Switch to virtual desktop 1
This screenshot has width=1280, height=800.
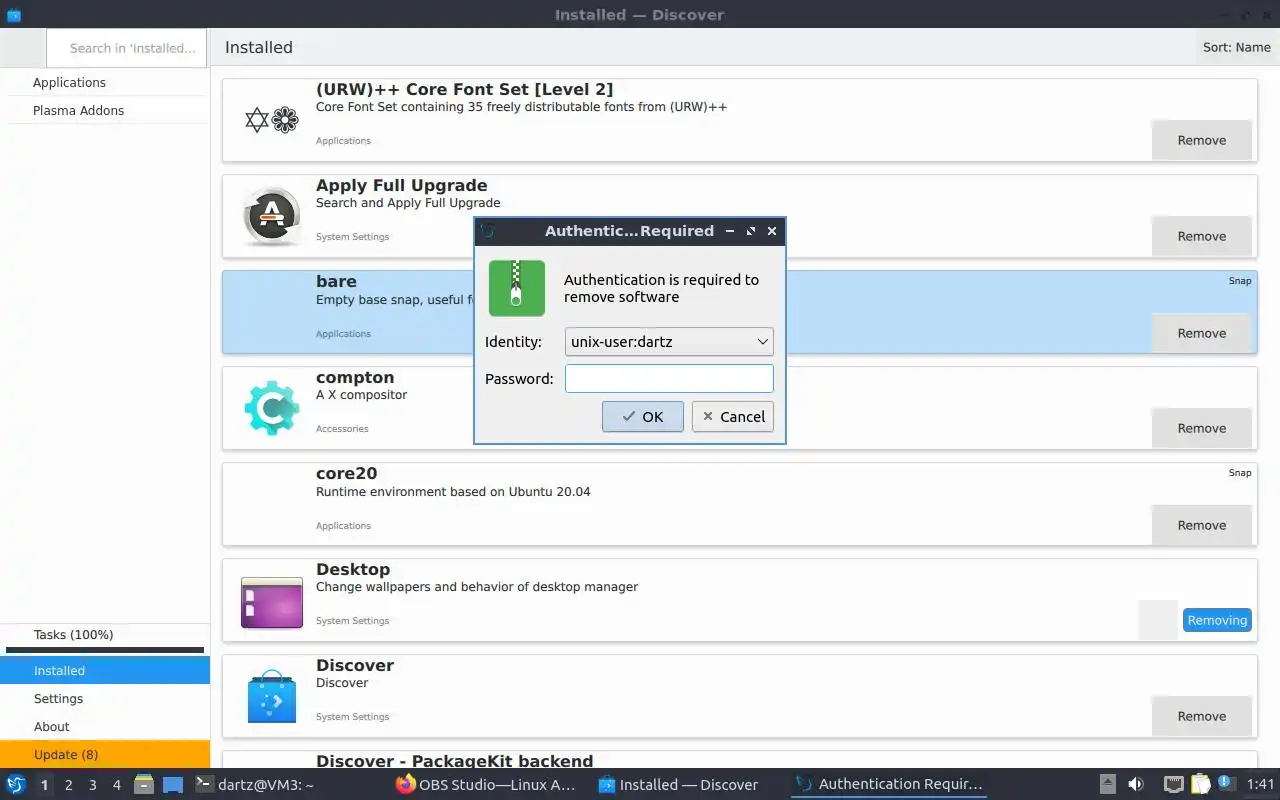(44, 785)
